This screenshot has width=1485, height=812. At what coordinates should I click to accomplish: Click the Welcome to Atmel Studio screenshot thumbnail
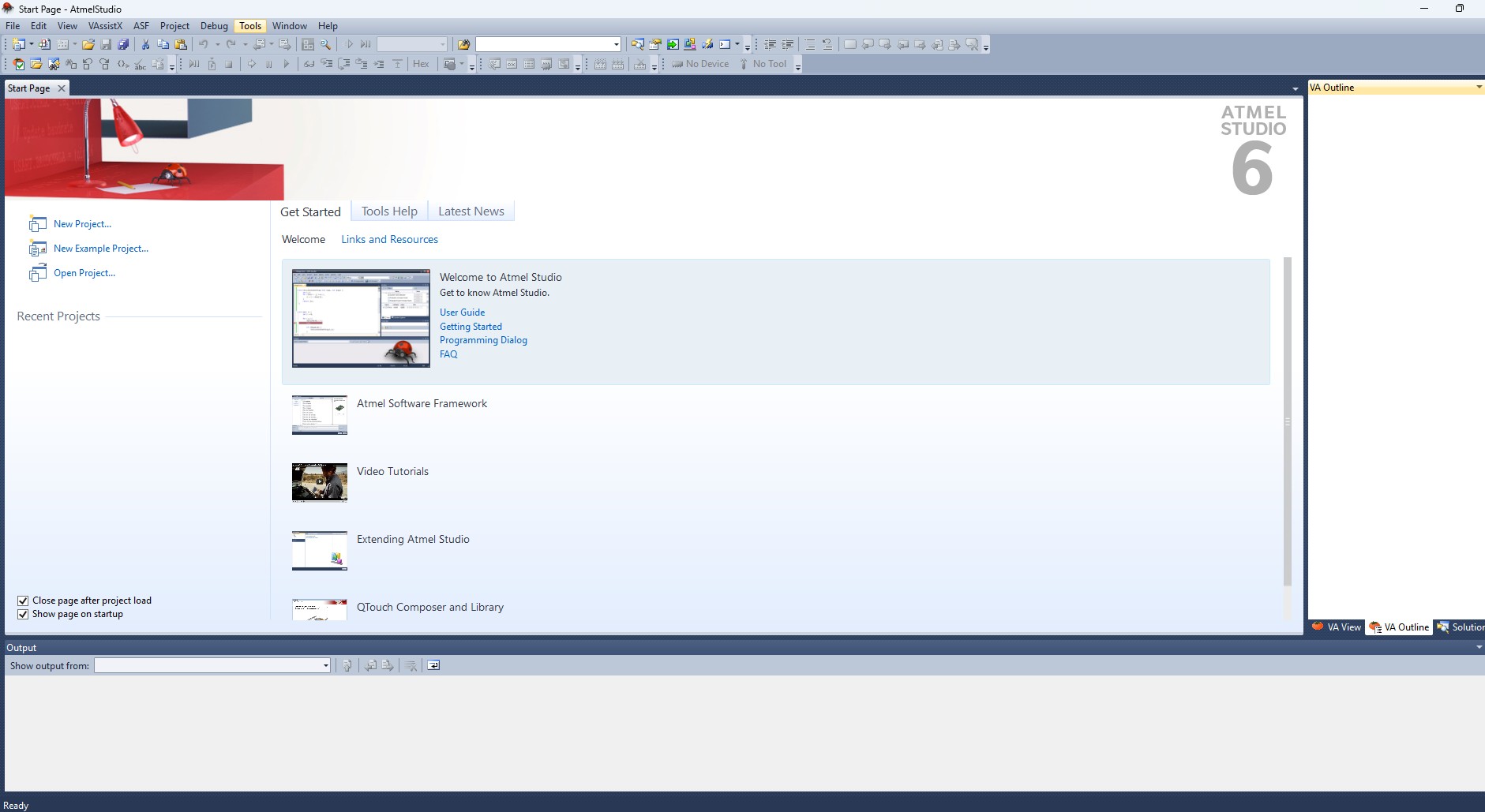[x=361, y=318]
